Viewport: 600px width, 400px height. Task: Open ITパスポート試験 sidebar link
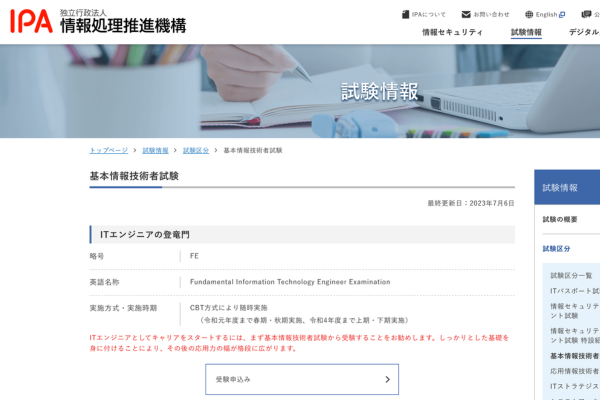point(575,291)
